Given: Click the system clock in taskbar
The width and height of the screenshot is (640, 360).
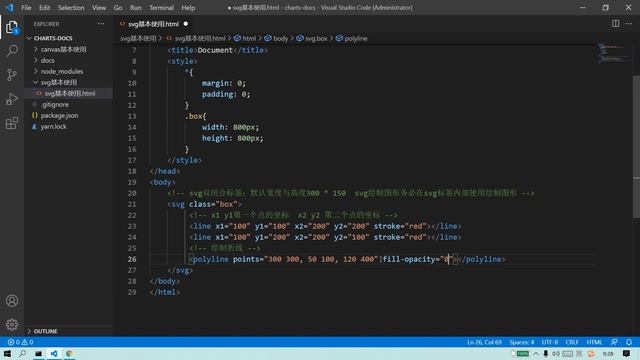Looking at the screenshot, I should [x=608, y=354].
